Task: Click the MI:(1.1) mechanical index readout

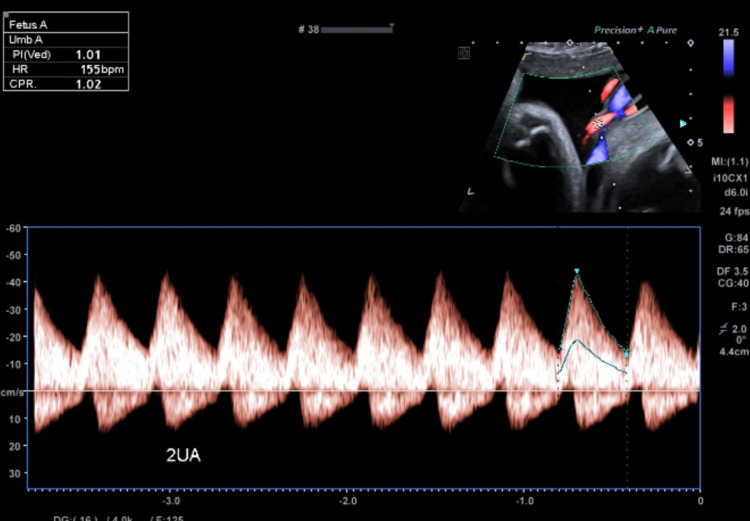Action: pos(730,162)
